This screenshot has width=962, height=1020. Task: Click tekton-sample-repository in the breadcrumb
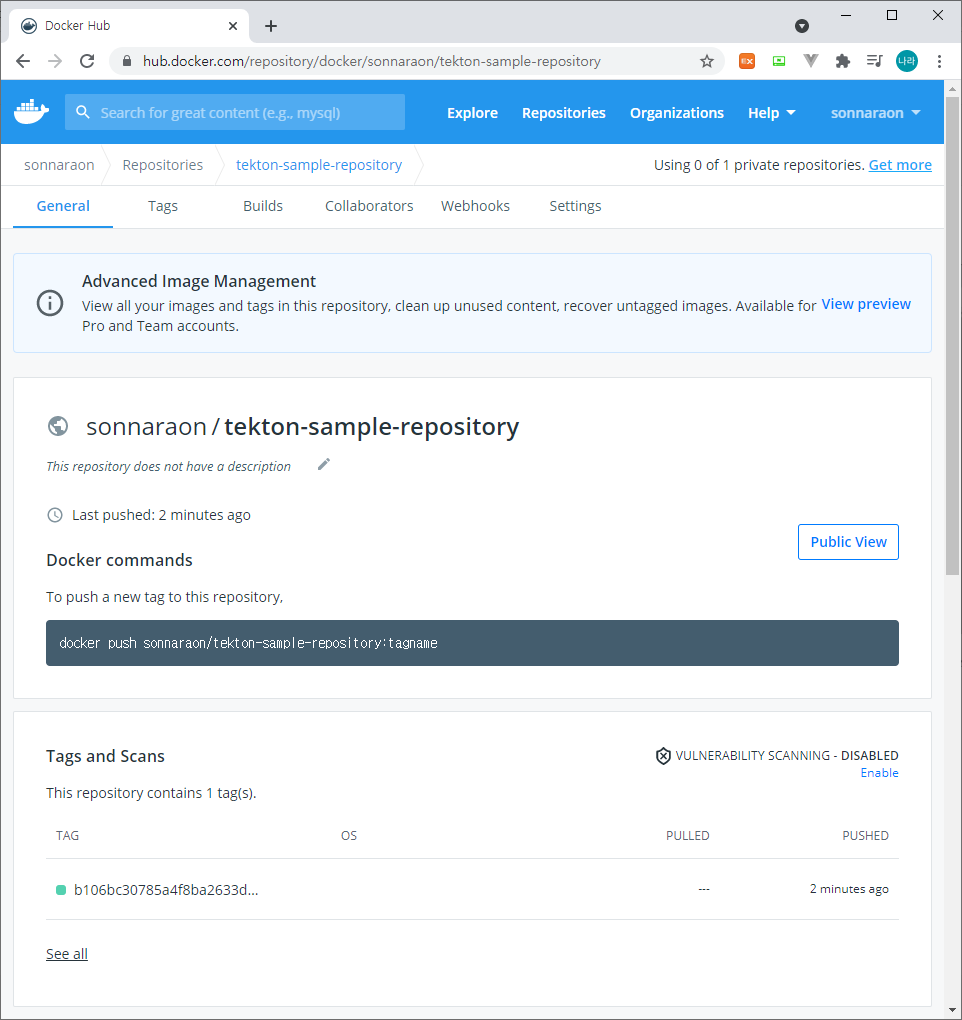tap(319, 165)
